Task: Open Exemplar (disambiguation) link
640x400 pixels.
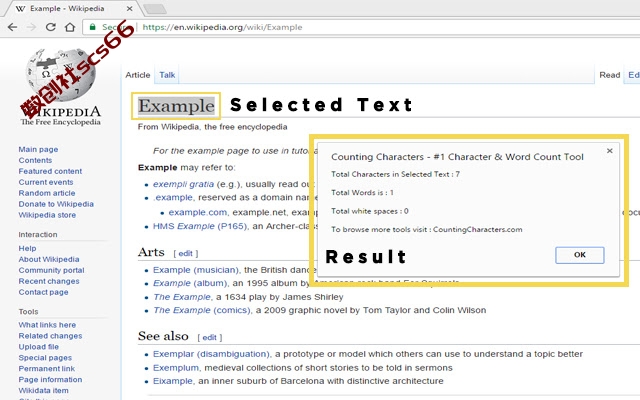Action: [211, 354]
